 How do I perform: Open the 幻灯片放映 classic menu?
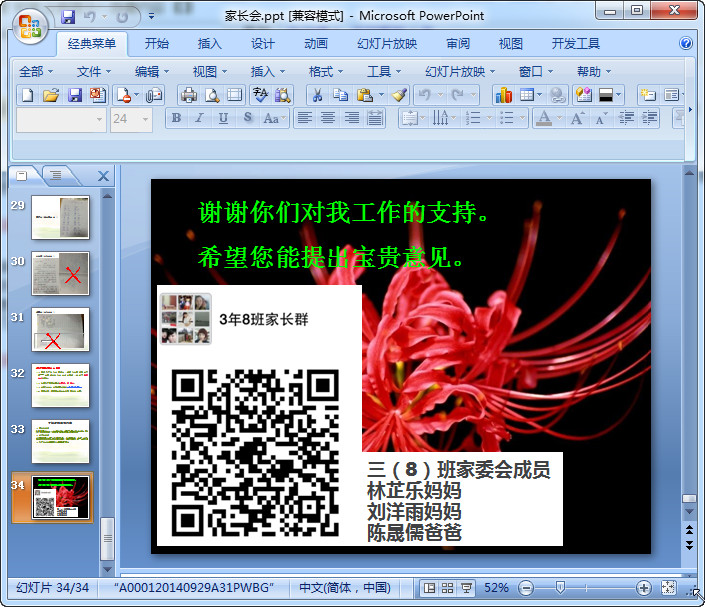point(460,71)
